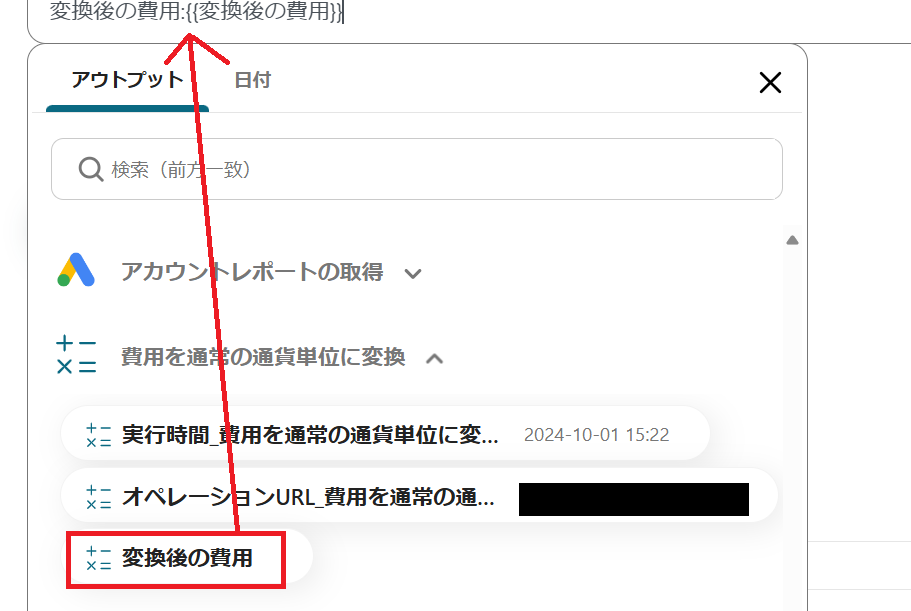Click calculator icon in 実行時間 row
This screenshot has width=911, height=611.
click(x=98, y=435)
